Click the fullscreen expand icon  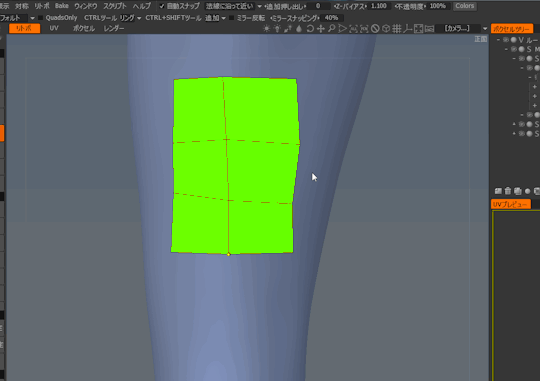tap(418, 29)
